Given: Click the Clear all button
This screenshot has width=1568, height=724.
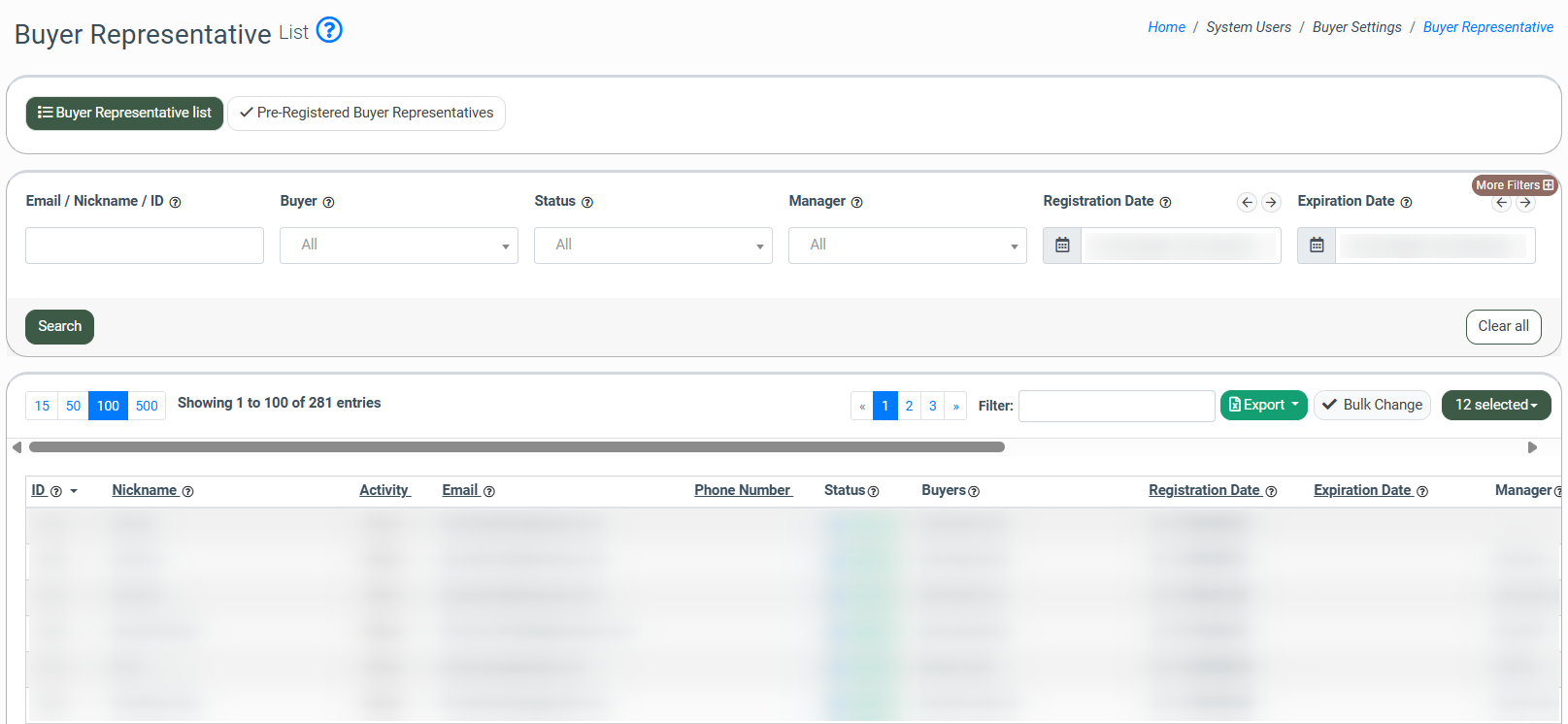Looking at the screenshot, I should 1503,326.
